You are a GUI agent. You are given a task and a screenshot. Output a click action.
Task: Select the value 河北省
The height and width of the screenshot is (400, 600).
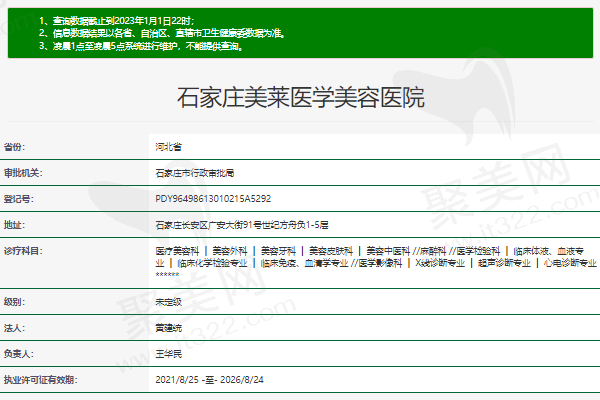pyautogui.click(x=168, y=147)
